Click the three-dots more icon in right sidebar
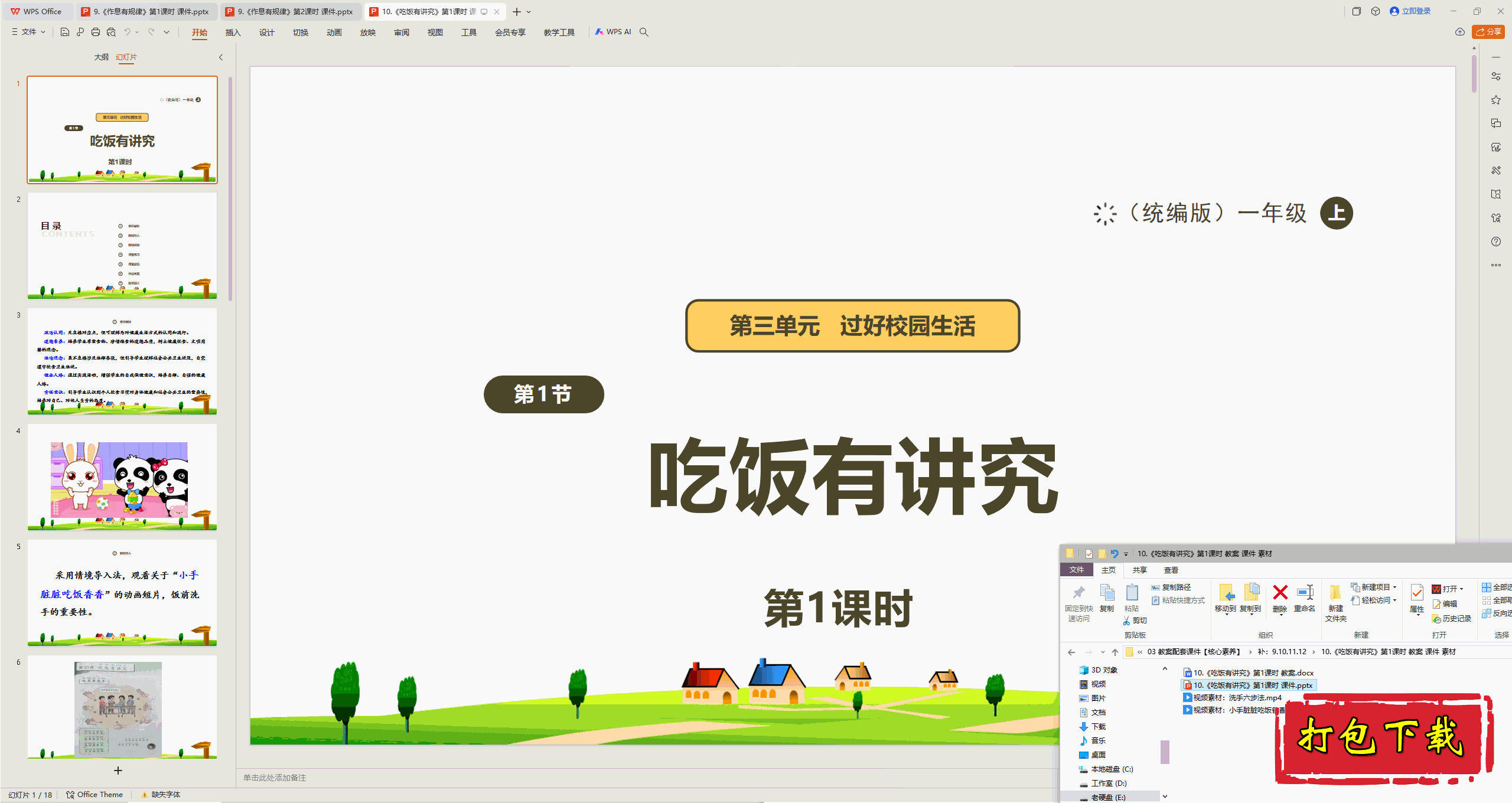Viewport: 1512px width, 803px height. [1496, 265]
